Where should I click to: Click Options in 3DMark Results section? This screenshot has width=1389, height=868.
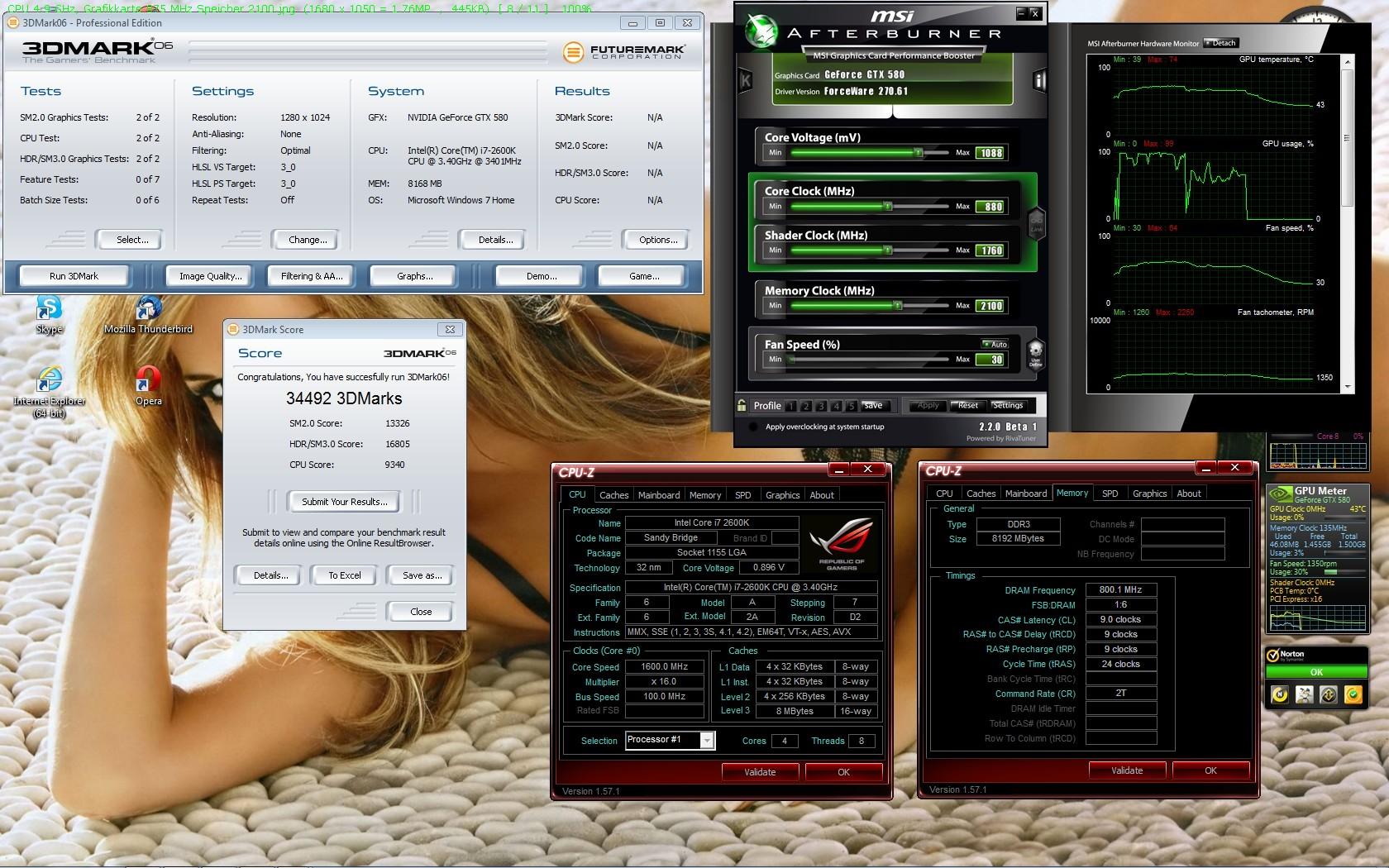click(658, 240)
